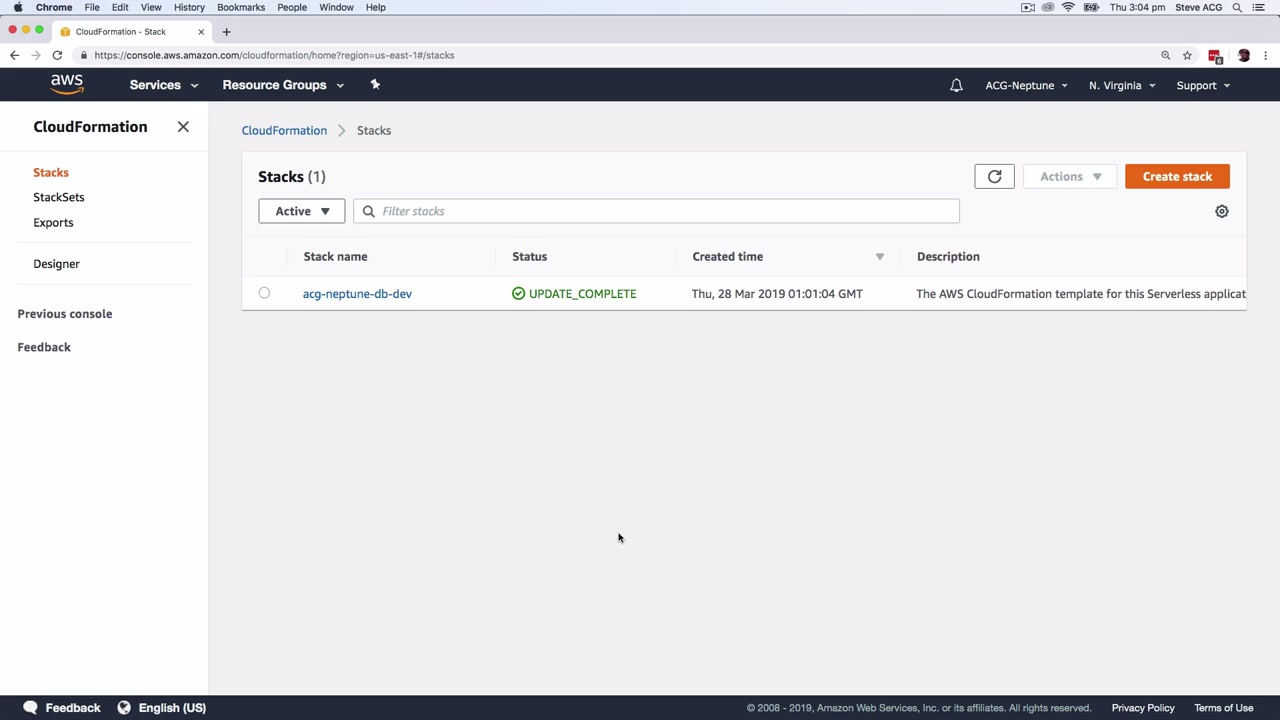The image size is (1280, 720).
Task: Expand the Services dropdown
Action: (x=164, y=85)
